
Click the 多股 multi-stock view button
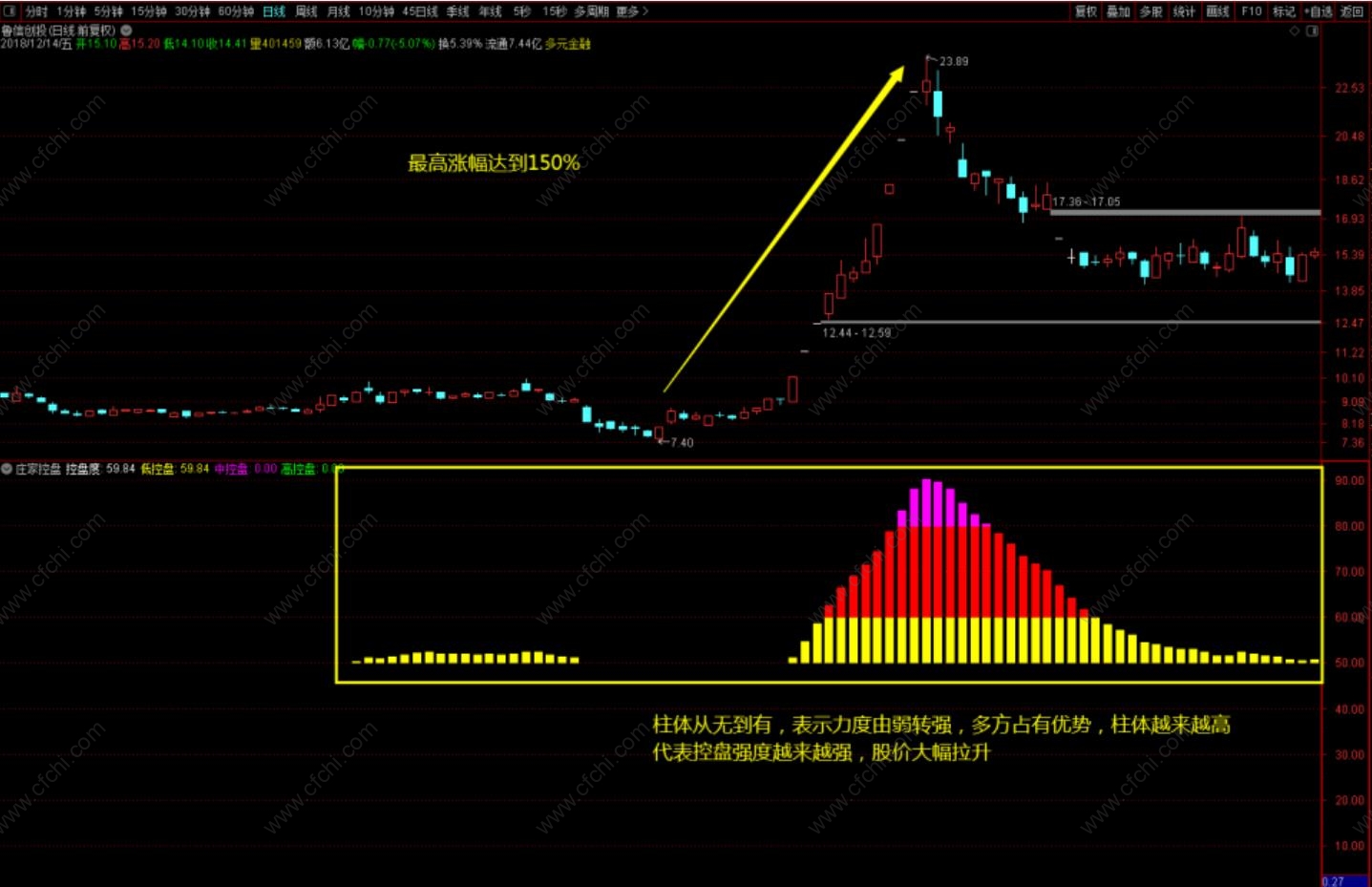(1150, 11)
